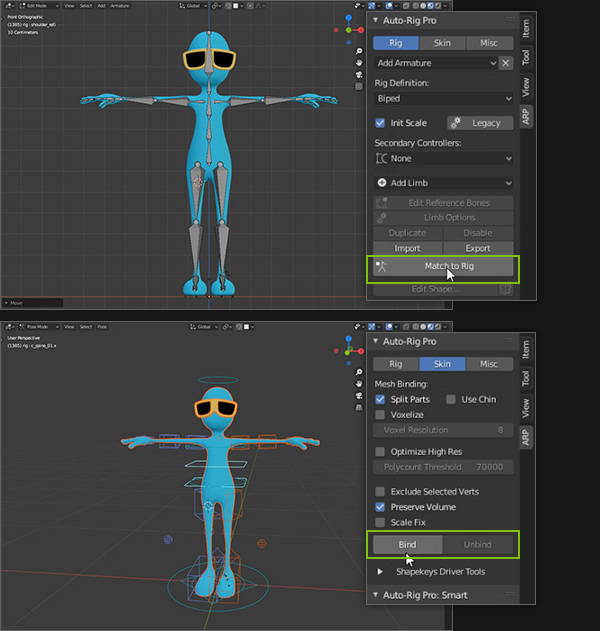Click the Polycount Threshold value field
This screenshot has height=631, width=600.
[x=443, y=467]
